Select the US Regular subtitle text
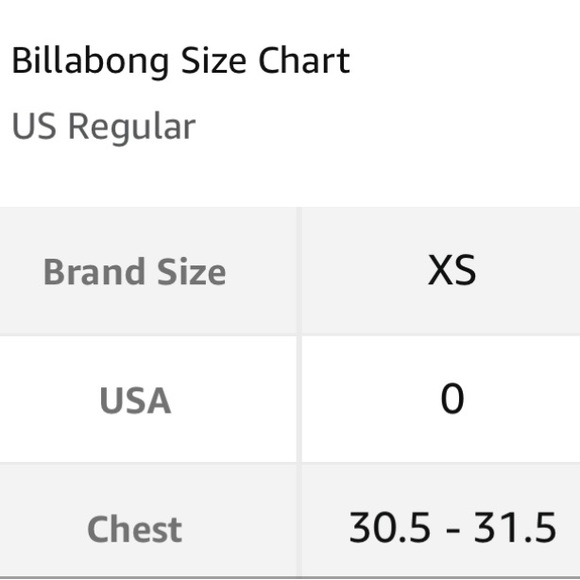The height and width of the screenshot is (580, 580). click(104, 127)
